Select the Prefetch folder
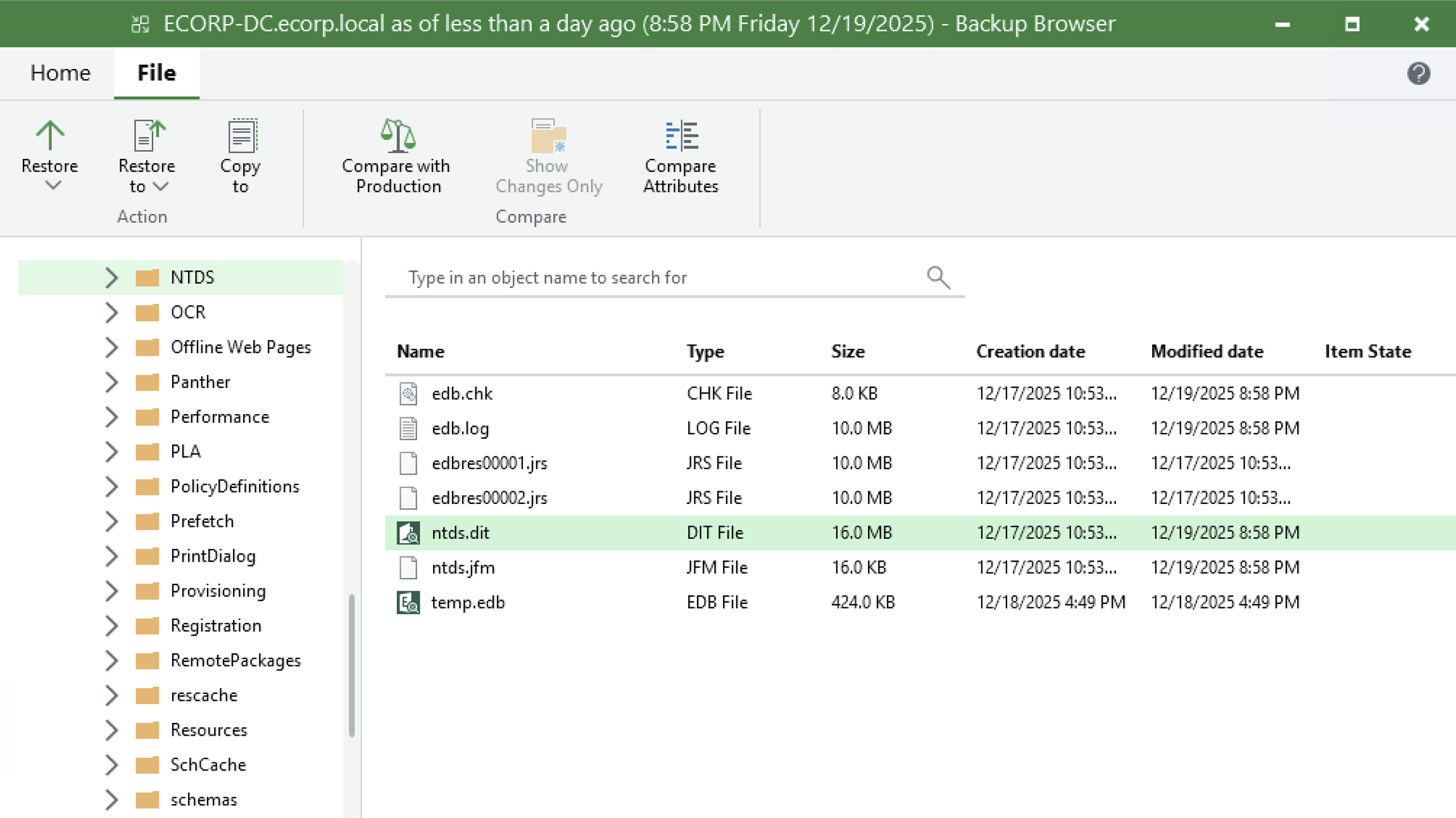Viewport: 1456px width, 818px height. click(202, 520)
